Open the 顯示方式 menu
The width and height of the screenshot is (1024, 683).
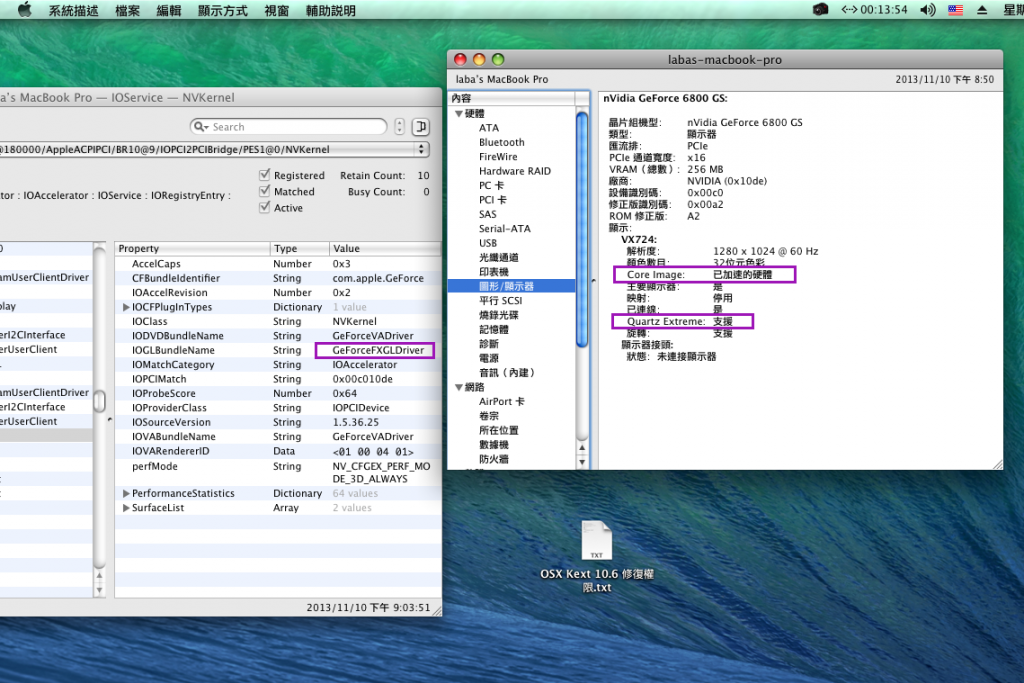223,10
